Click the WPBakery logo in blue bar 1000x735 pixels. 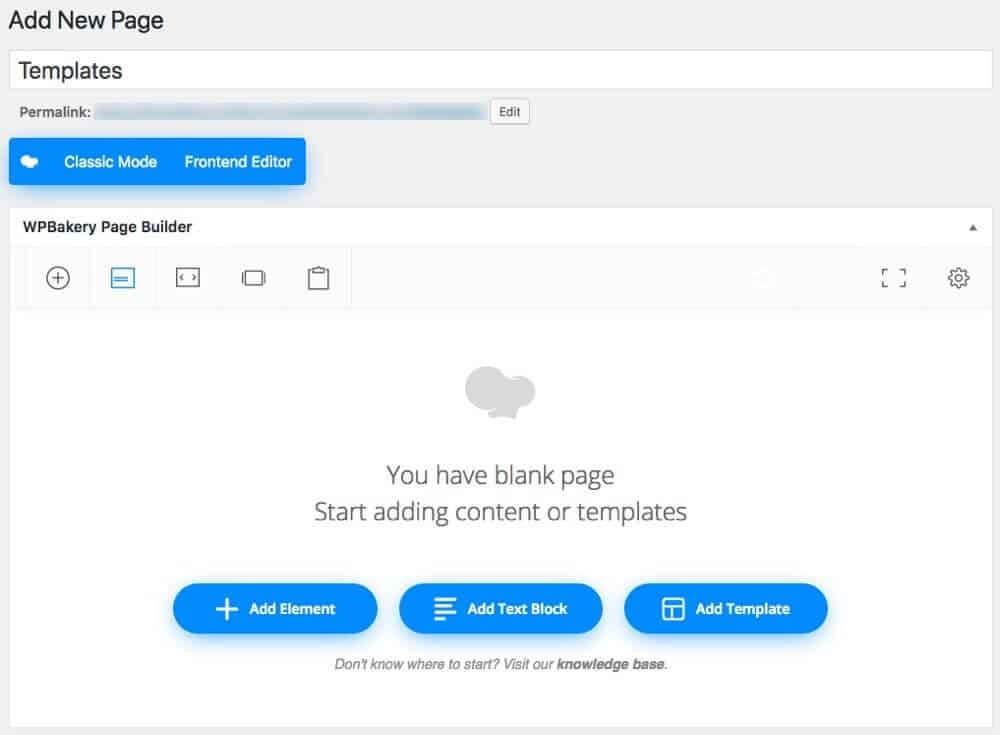[x=29, y=161]
